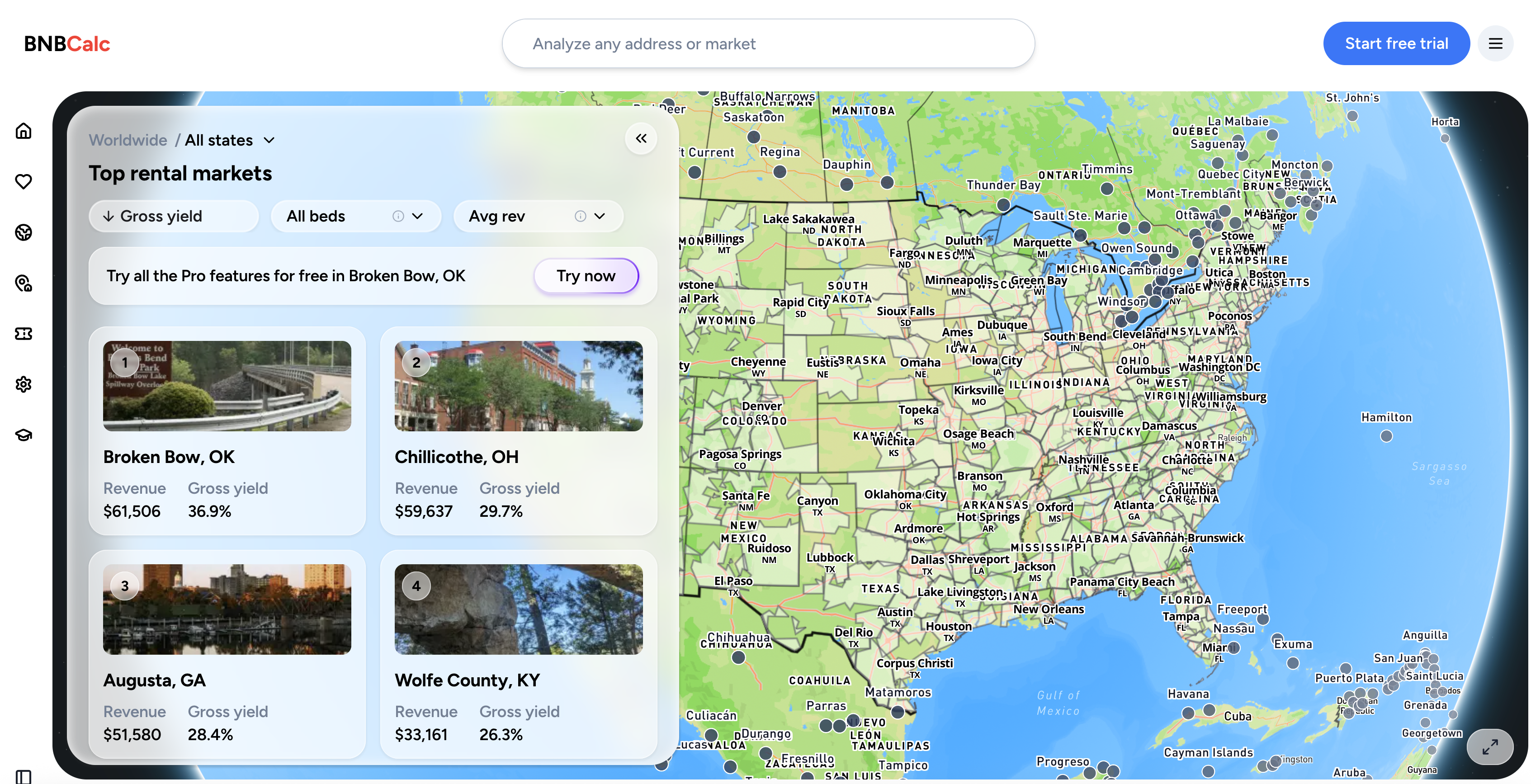The width and height of the screenshot is (1531, 784).
Task: Select the Wolfe County, KY title
Action: pyautogui.click(x=467, y=680)
